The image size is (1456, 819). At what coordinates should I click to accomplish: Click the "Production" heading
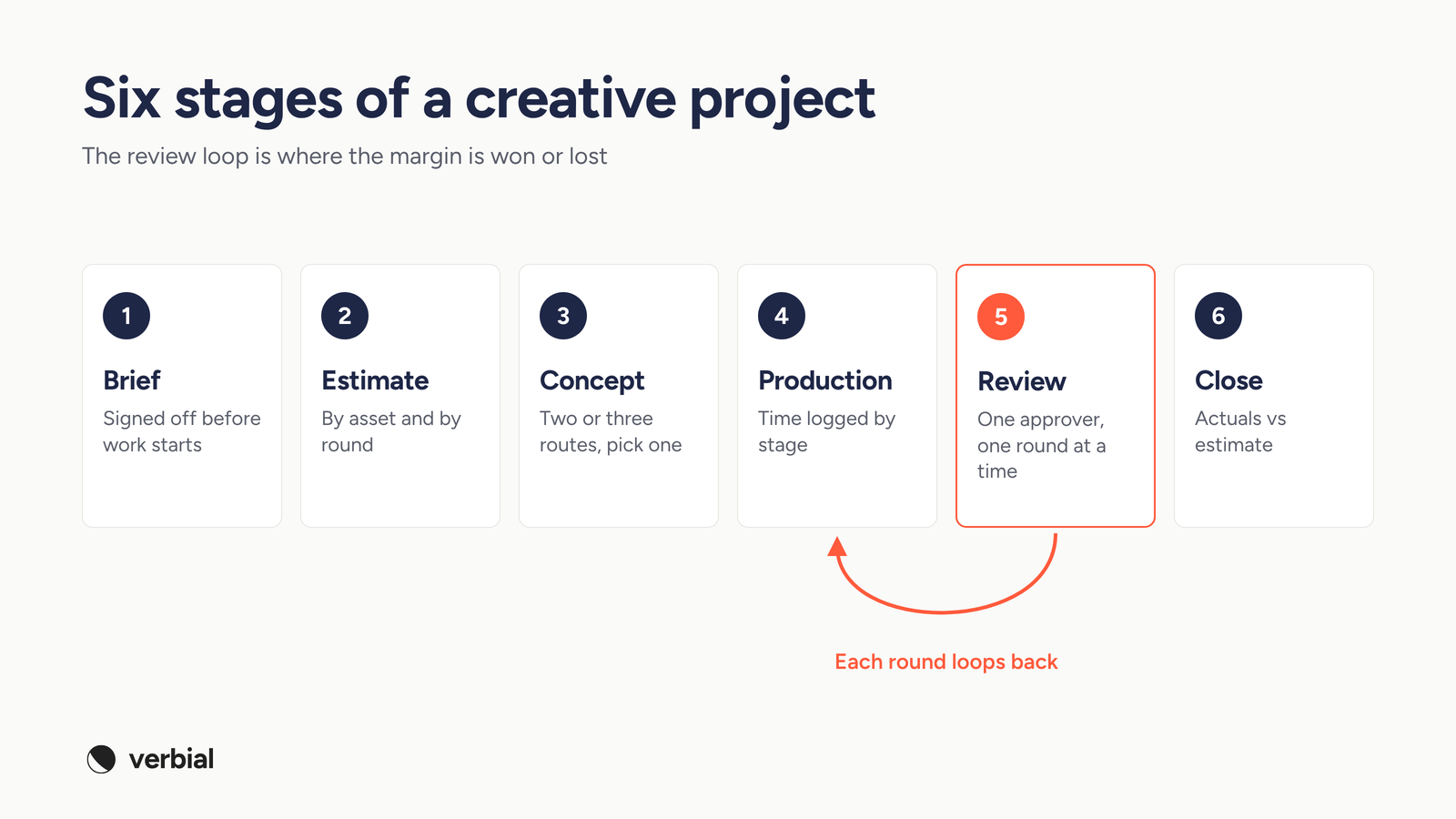pos(825,380)
